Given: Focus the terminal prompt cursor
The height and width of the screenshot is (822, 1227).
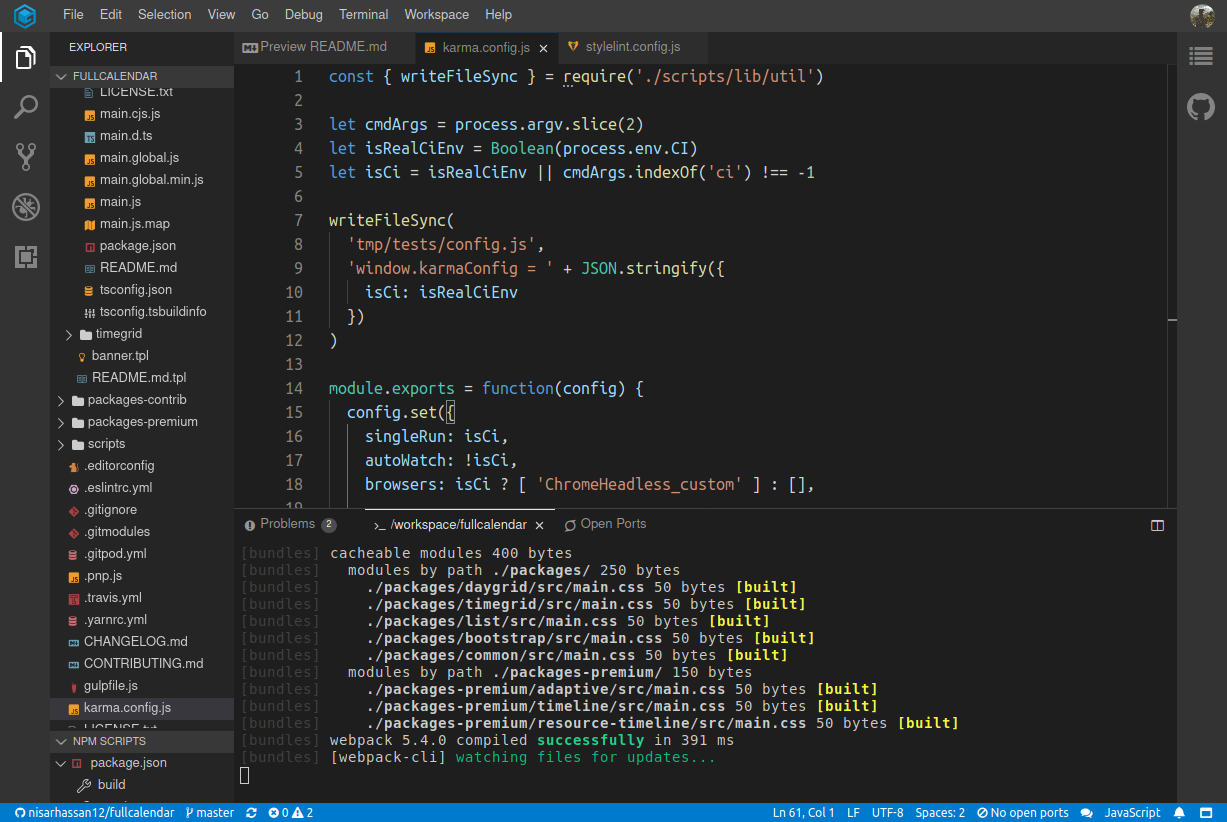Looking at the screenshot, I should click(x=245, y=775).
